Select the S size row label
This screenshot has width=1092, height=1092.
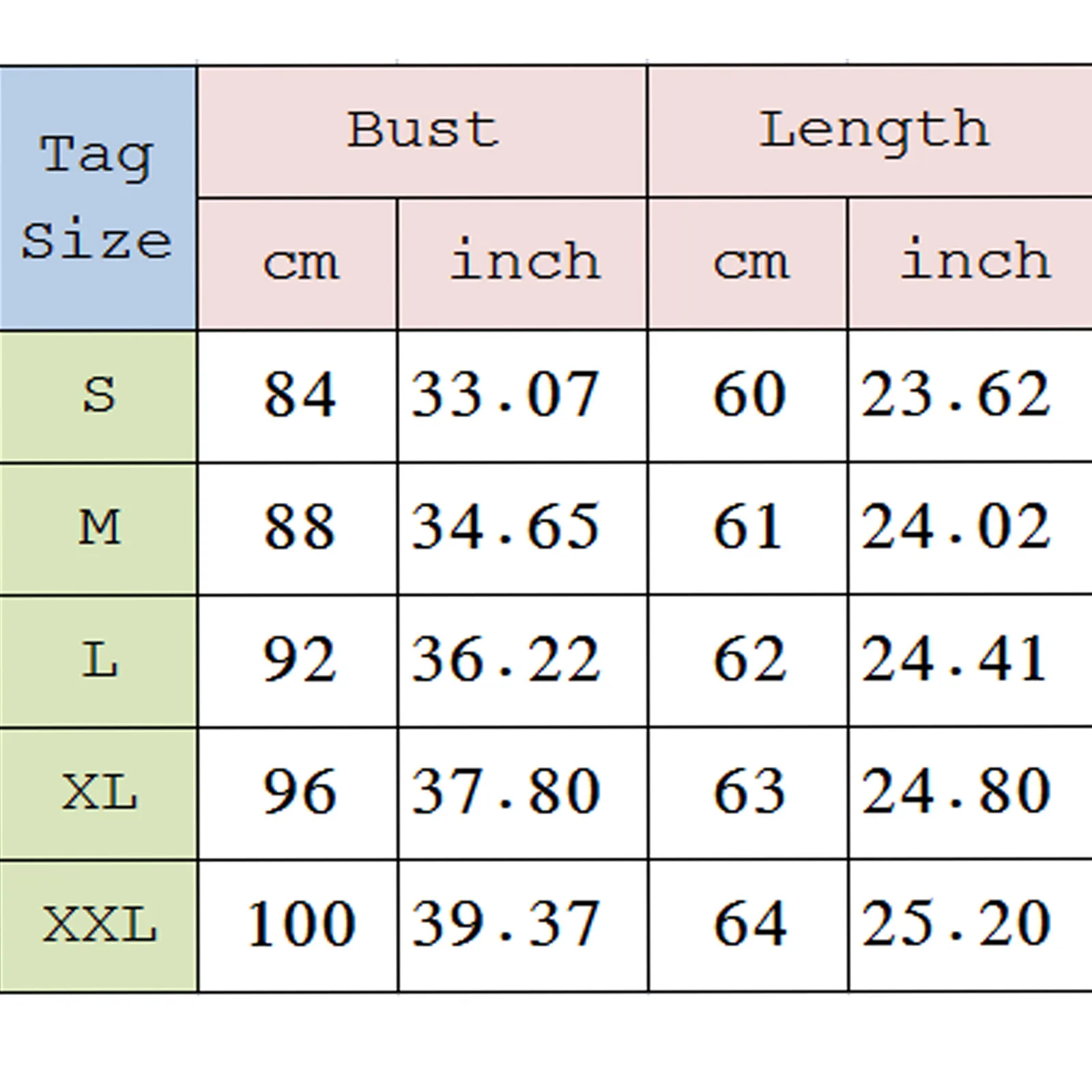point(99,396)
